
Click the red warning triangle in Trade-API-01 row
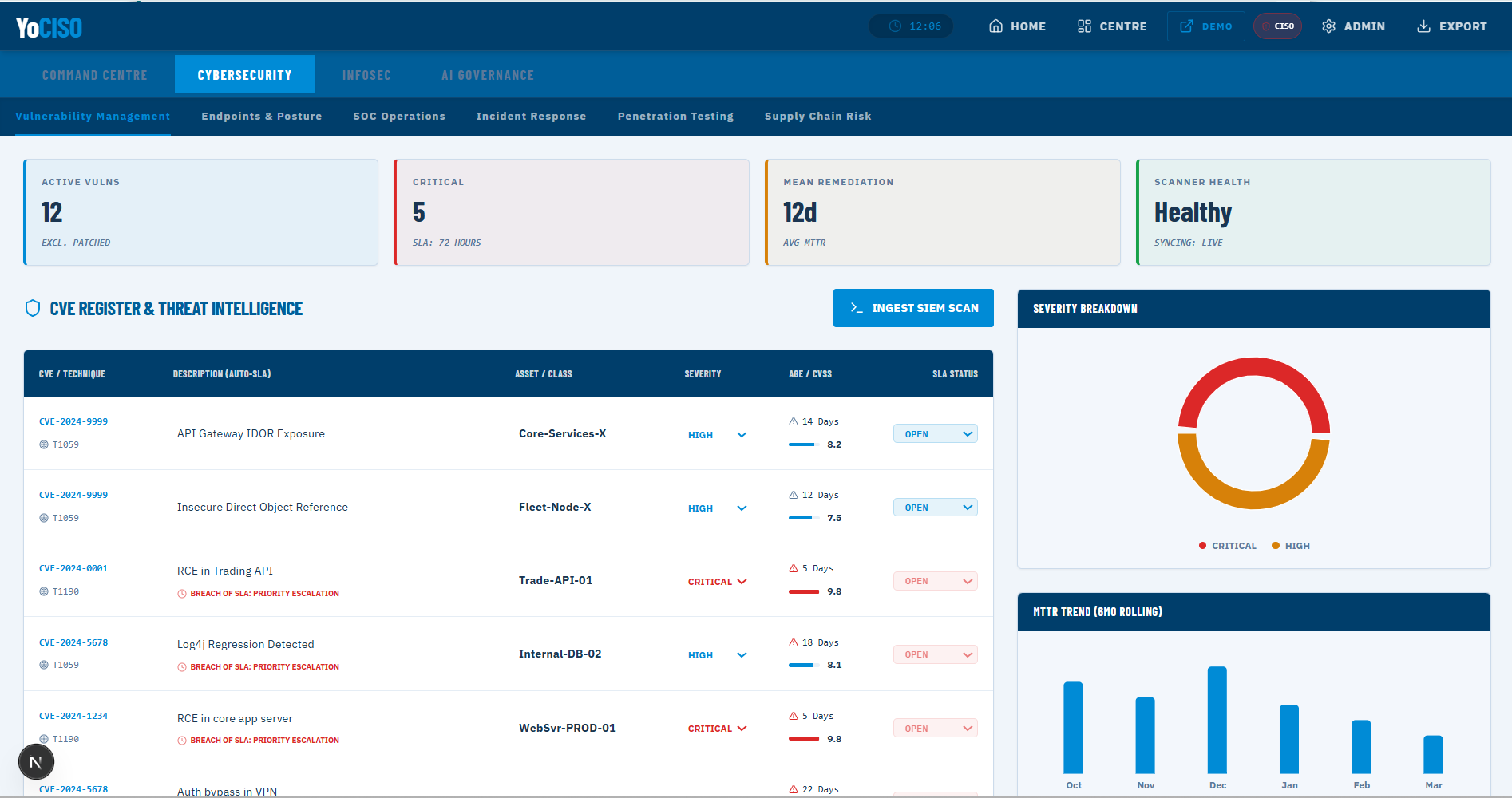pyautogui.click(x=794, y=568)
